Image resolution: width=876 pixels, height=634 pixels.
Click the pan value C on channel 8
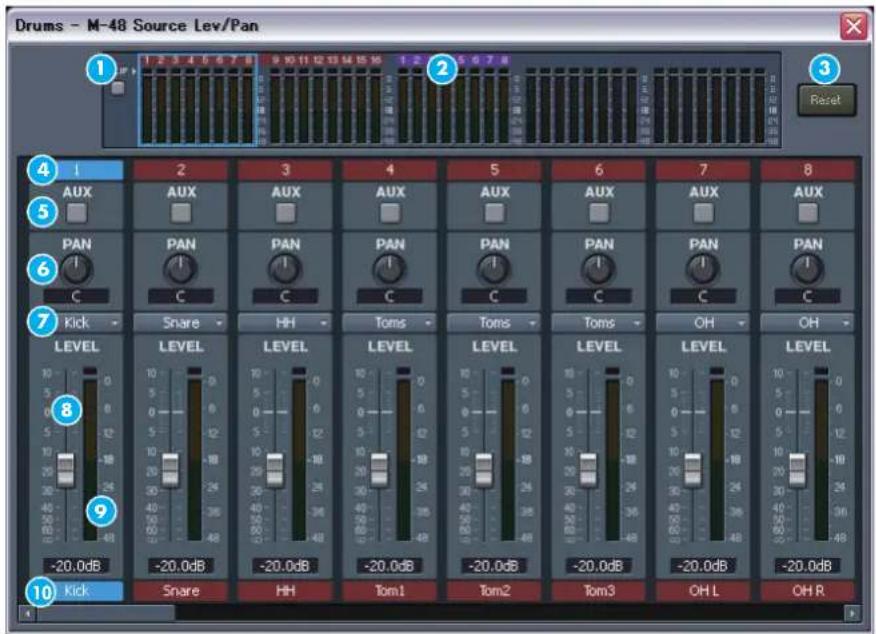point(808,296)
